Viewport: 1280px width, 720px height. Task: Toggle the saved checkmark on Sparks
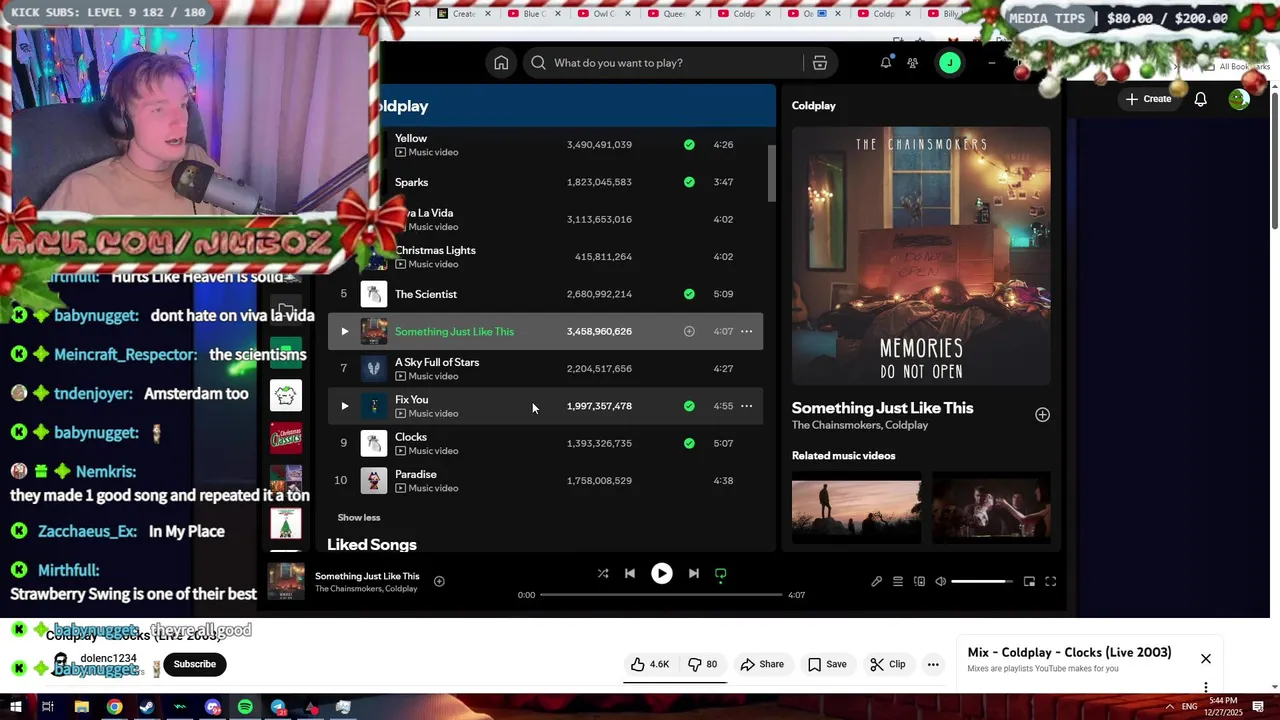tap(689, 182)
